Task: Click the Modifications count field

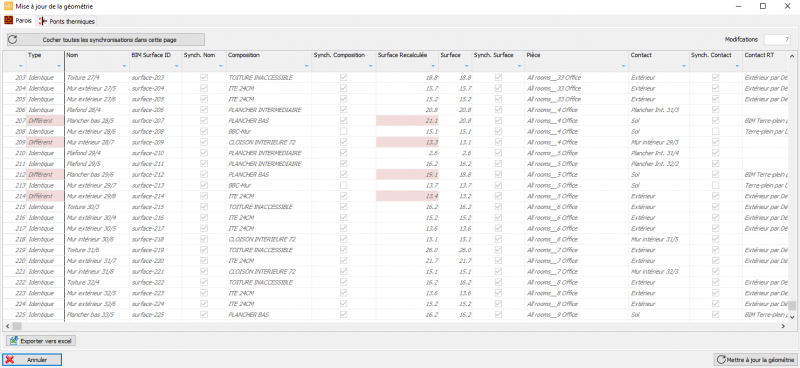Action: pyautogui.click(x=777, y=39)
